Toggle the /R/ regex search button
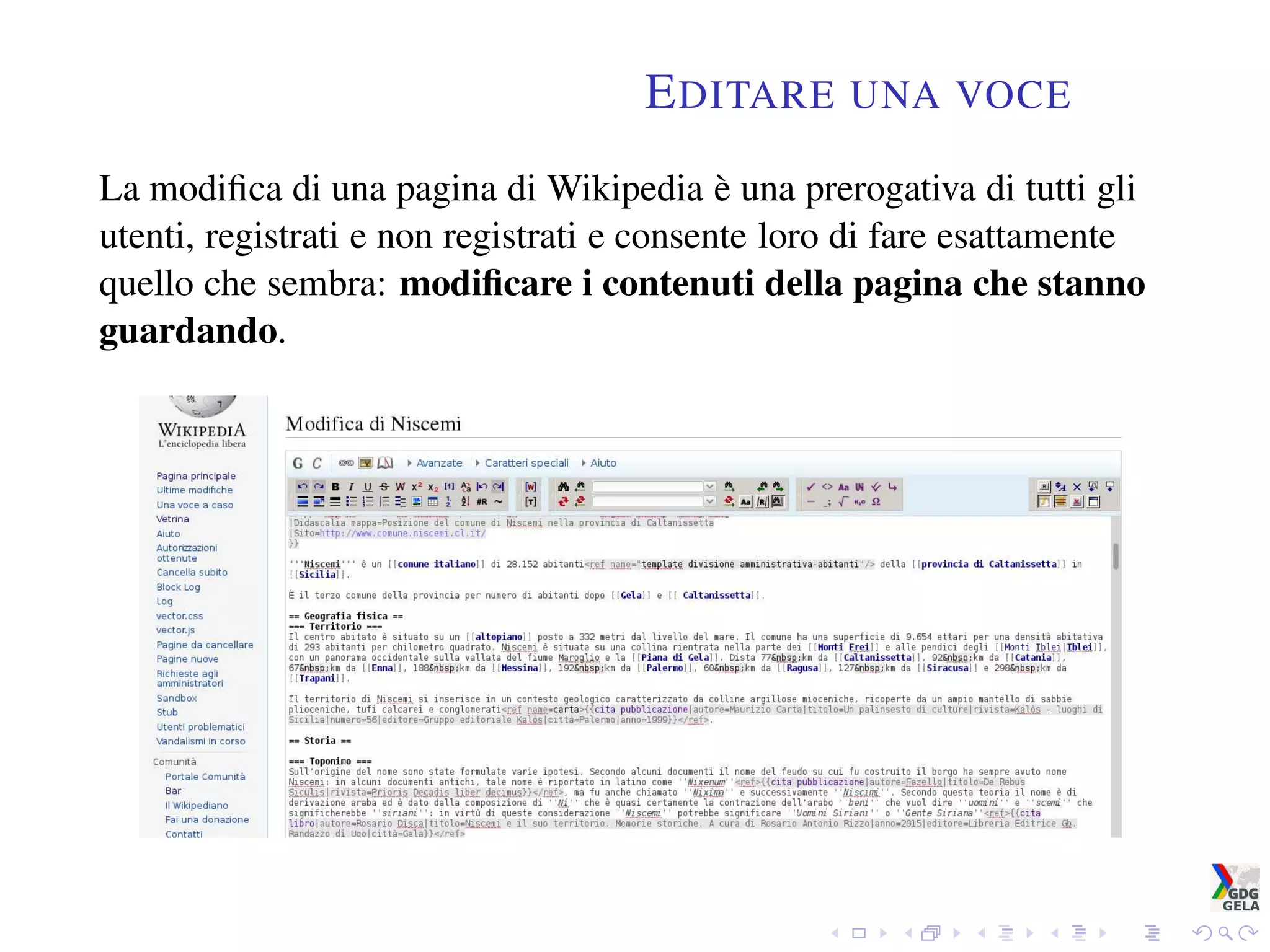Screen dimensions: 1270x952 click(x=762, y=502)
